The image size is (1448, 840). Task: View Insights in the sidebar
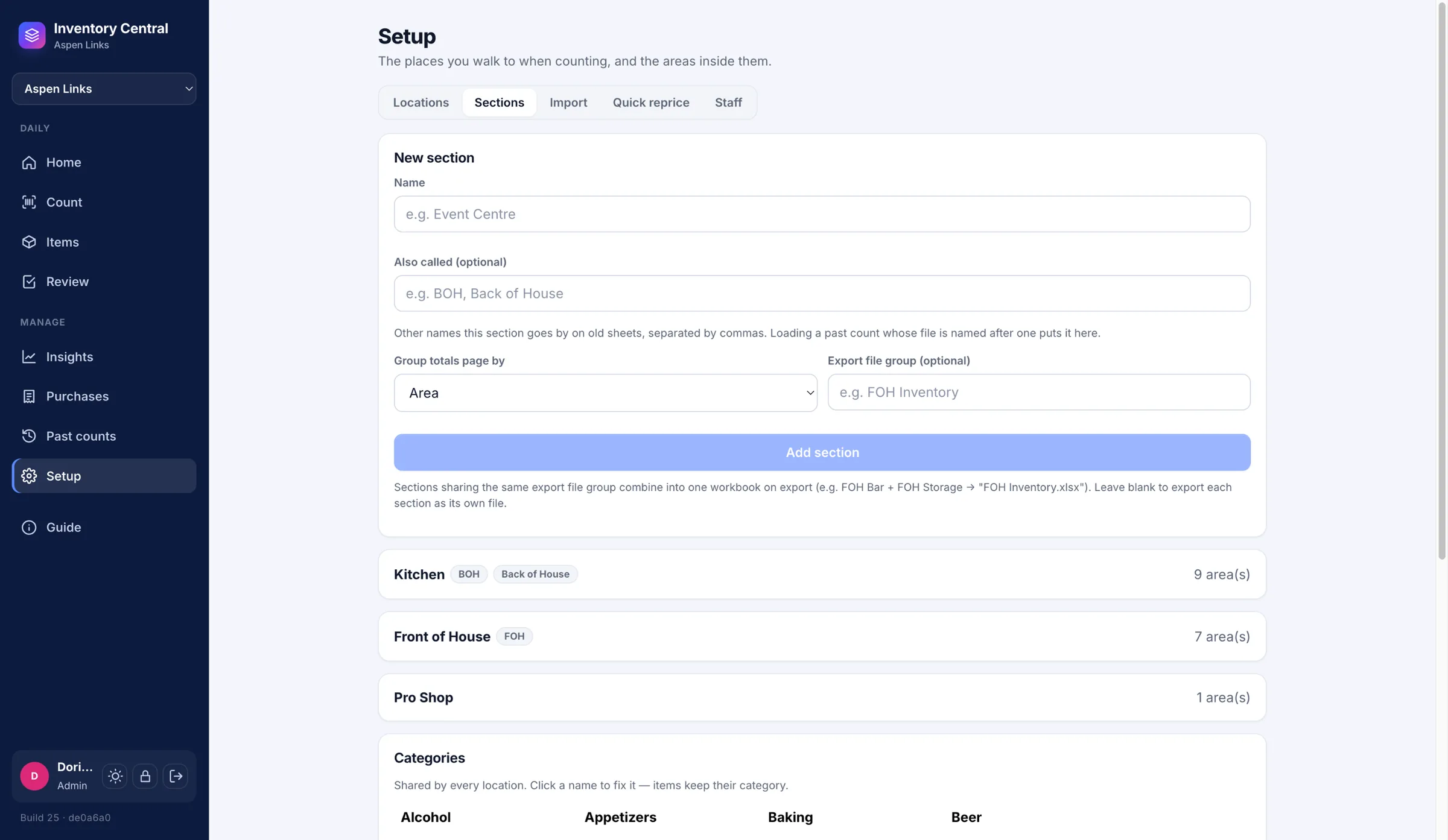click(x=104, y=356)
